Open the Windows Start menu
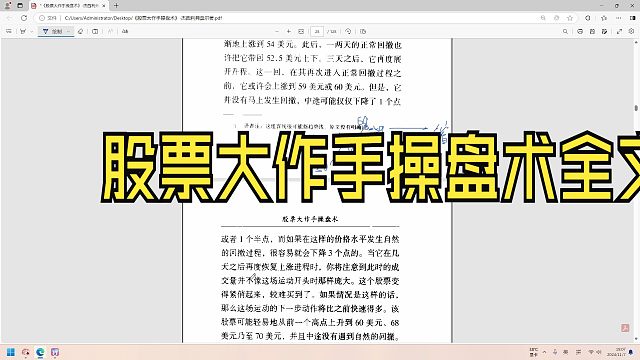640x360 pixels. pyautogui.click(x=11, y=352)
